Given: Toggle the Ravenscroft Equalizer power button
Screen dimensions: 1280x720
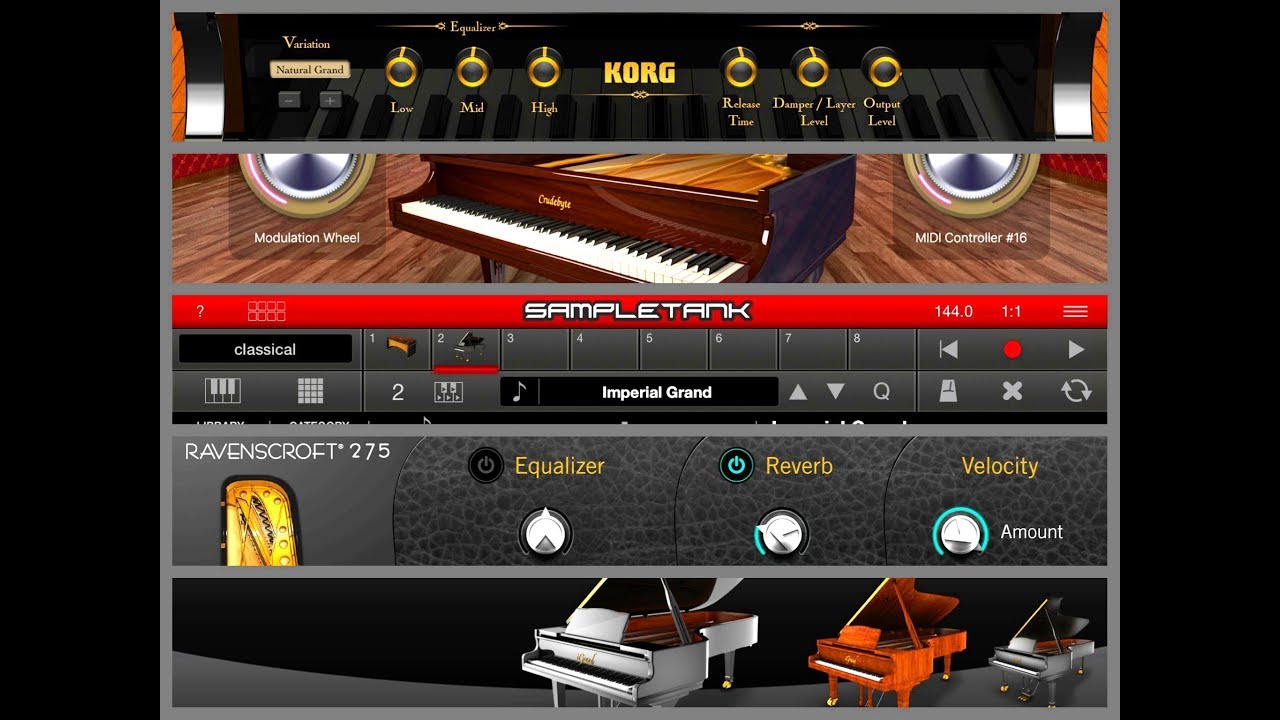Looking at the screenshot, I should 486,465.
